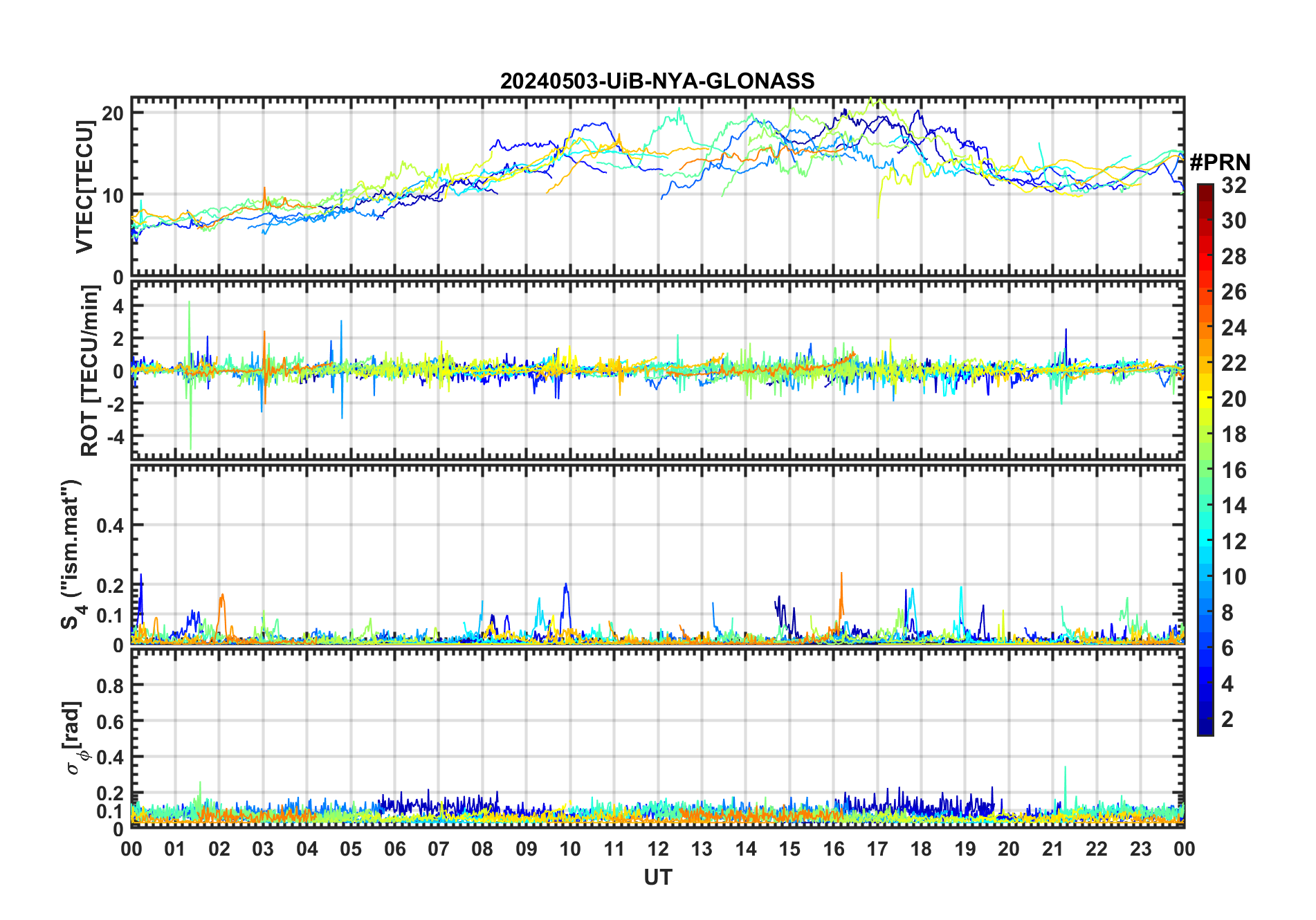Viewport: 1316px width, 920px height.
Task: Click inside the S4 scintillation plot panel
Action: point(657,555)
